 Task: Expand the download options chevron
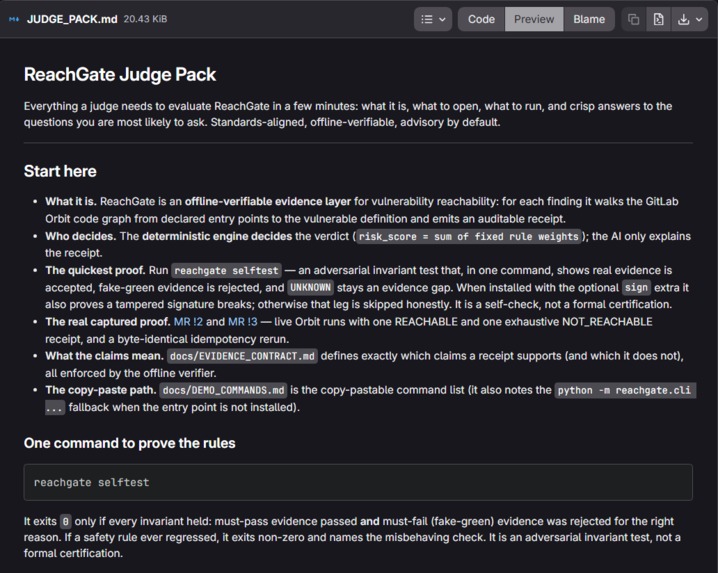coord(699,20)
